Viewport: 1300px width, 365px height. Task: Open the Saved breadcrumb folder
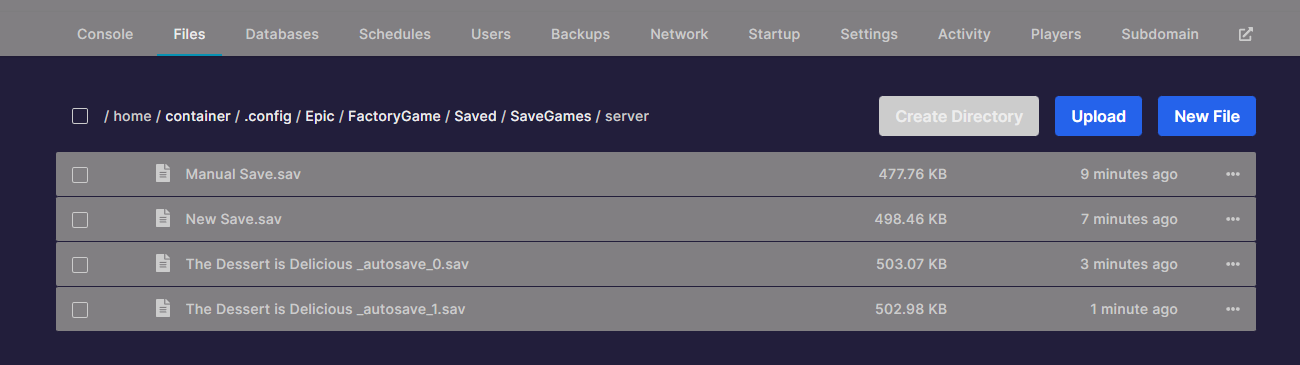(475, 116)
